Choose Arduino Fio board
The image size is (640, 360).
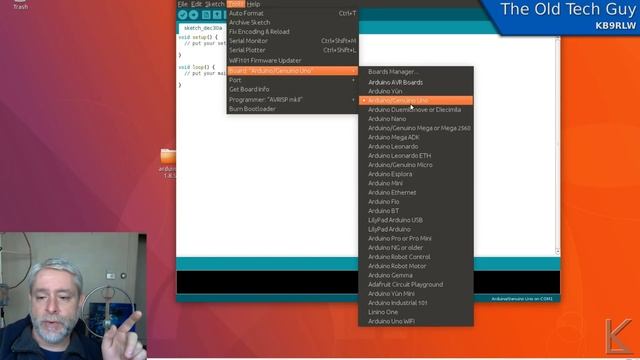point(416,202)
